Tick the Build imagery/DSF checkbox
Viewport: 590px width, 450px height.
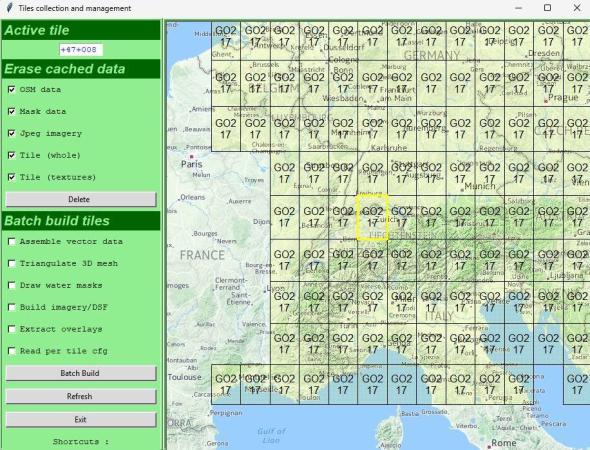coord(12,307)
